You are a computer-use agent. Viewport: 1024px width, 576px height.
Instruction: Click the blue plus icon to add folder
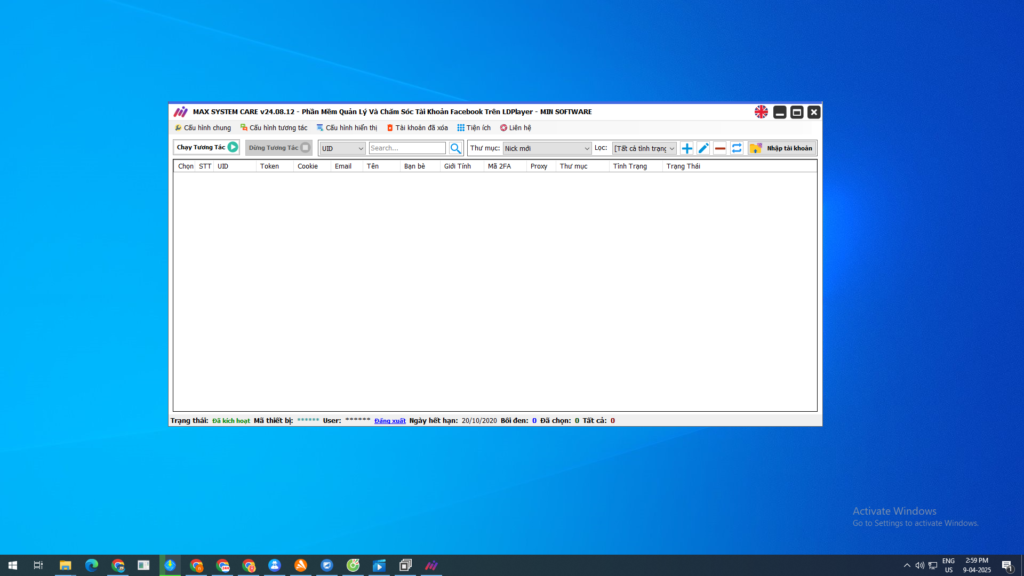685,147
